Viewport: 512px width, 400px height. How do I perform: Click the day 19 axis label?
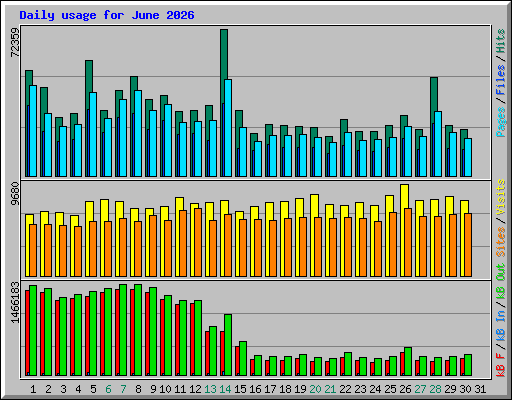point(300,389)
